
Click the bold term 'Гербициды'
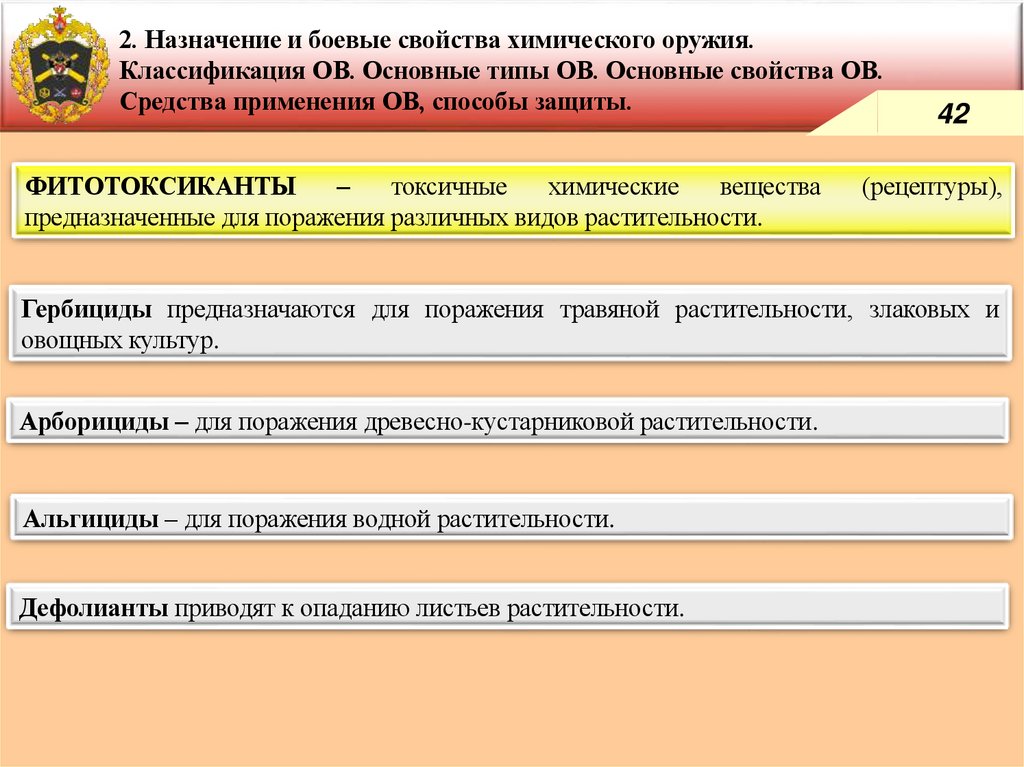[86, 310]
